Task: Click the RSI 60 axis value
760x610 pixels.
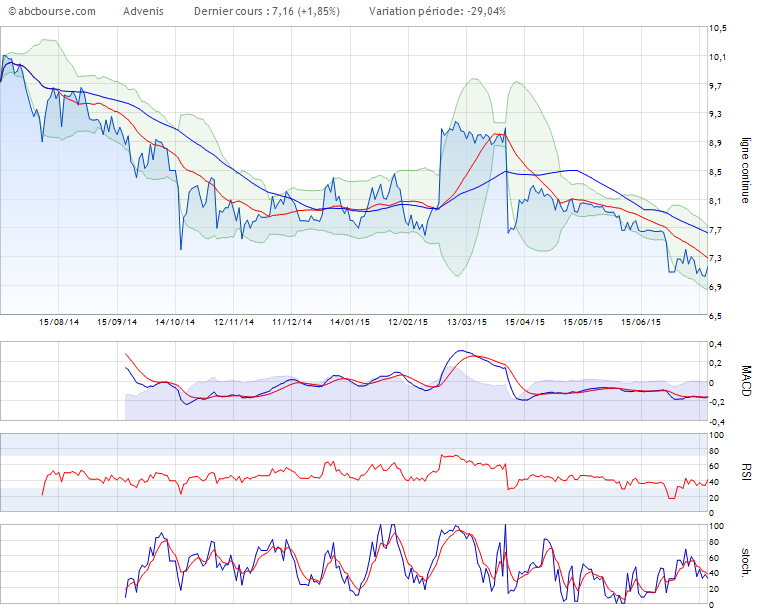Action: [714, 467]
